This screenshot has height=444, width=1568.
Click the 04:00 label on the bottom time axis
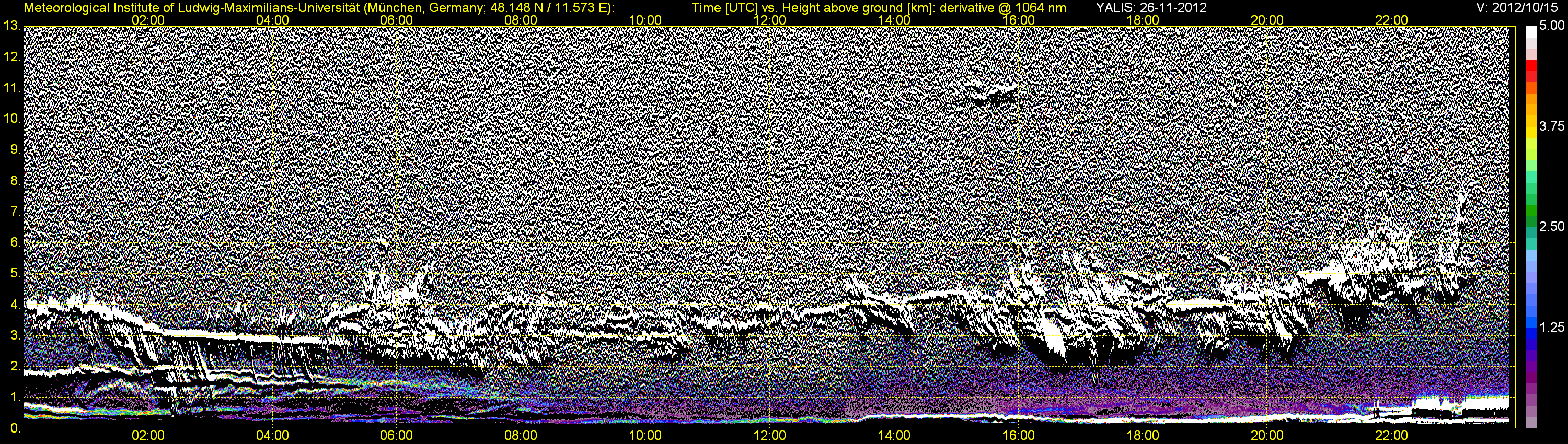272,436
